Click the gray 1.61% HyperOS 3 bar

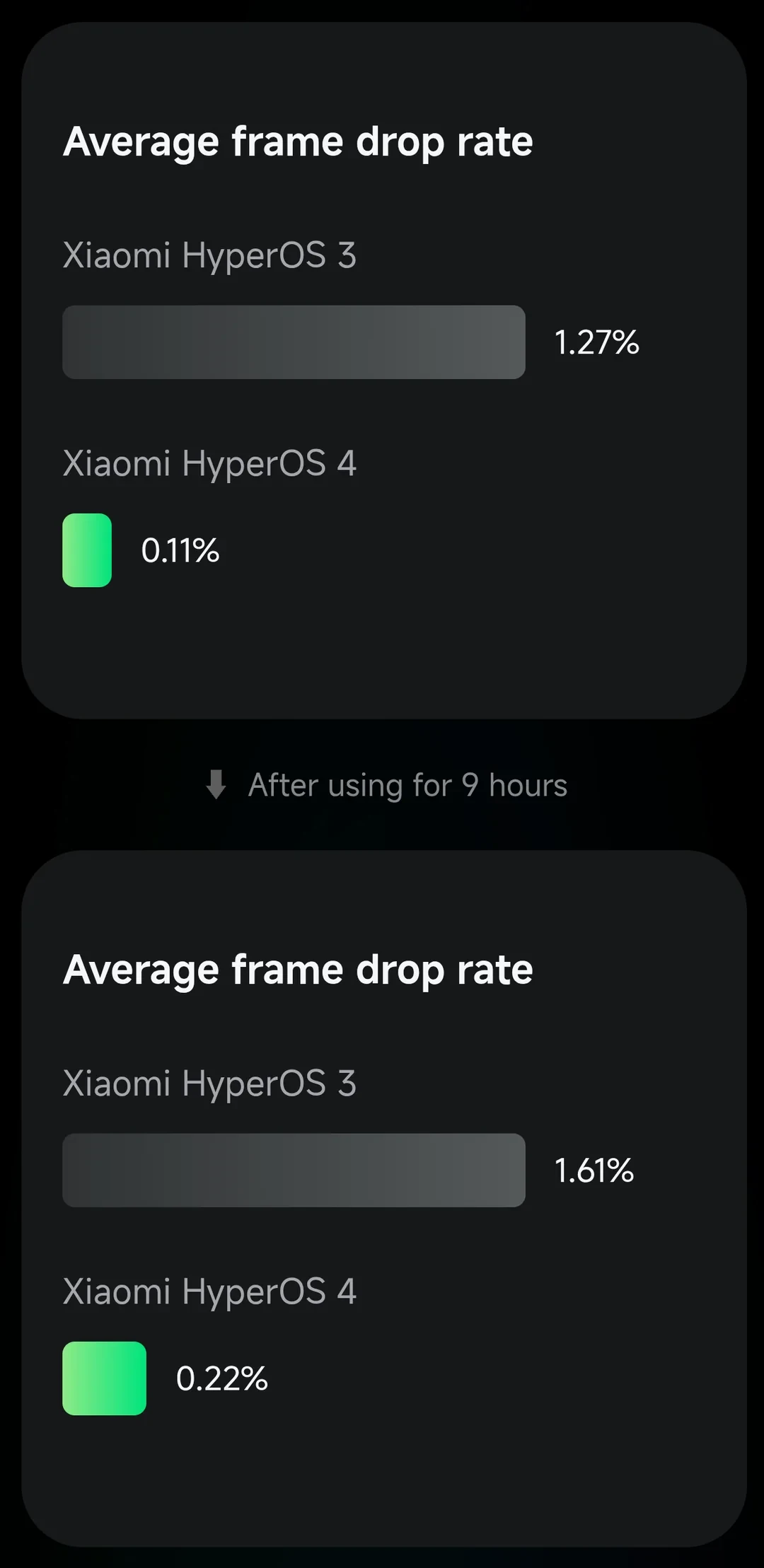click(x=294, y=1170)
